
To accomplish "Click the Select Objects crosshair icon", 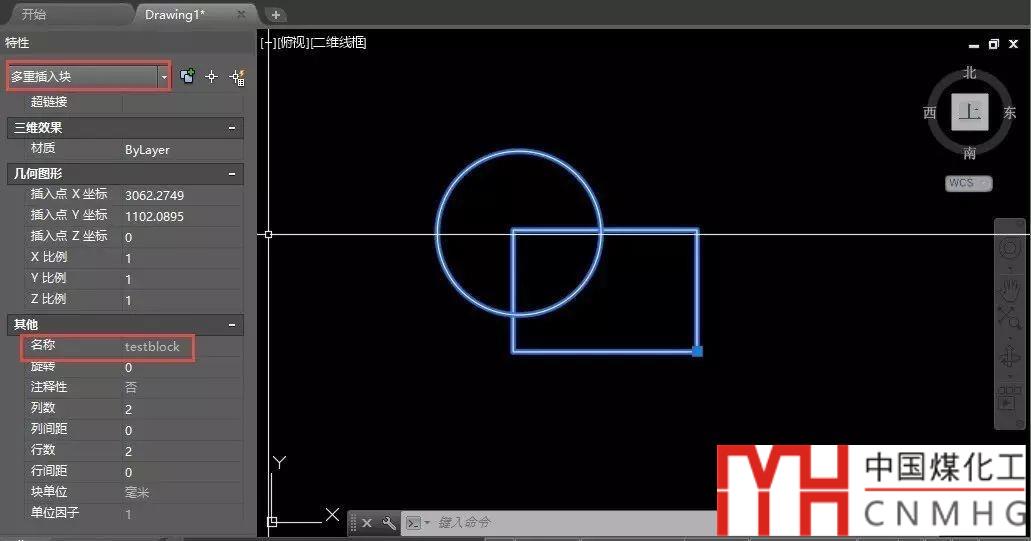I will [211, 77].
